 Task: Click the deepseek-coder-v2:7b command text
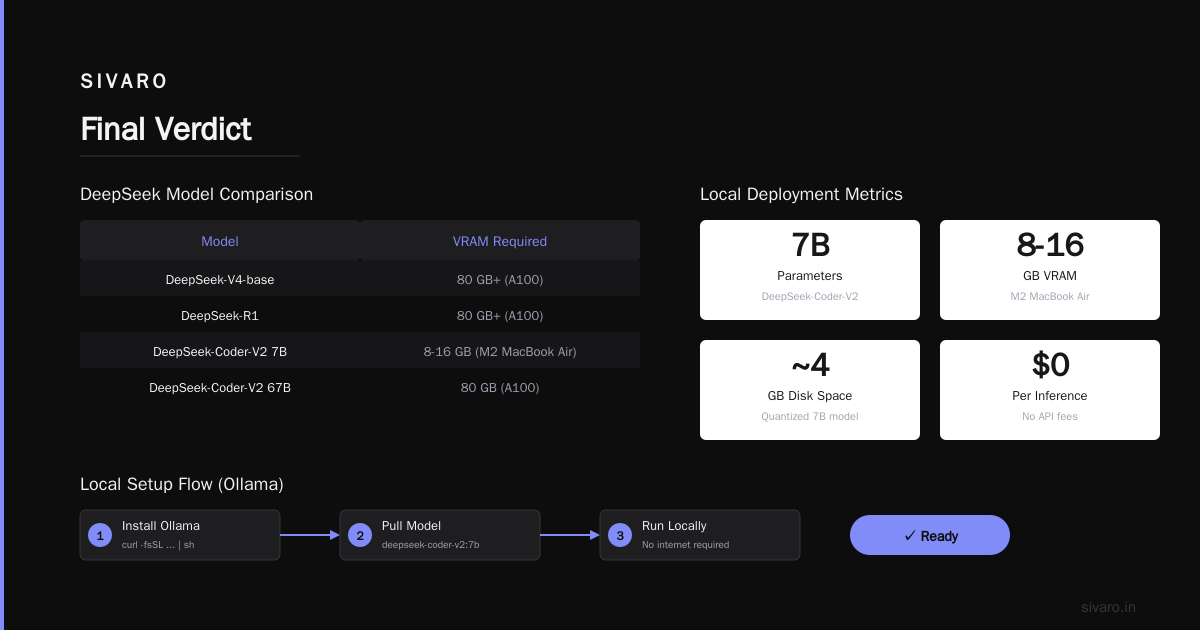coord(431,545)
